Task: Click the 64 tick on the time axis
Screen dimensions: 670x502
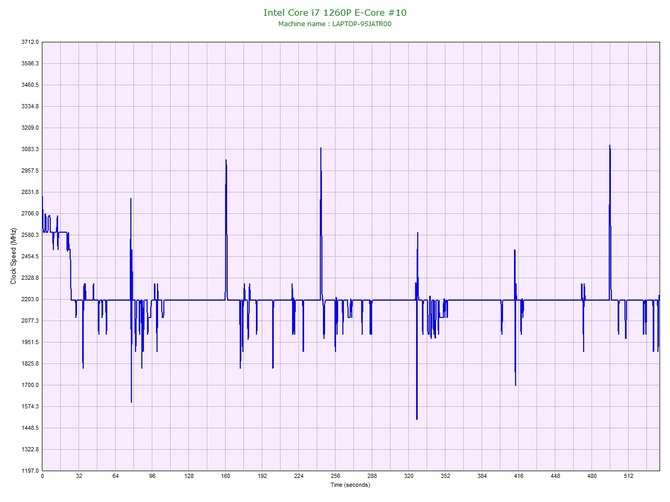Action: [x=115, y=476]
